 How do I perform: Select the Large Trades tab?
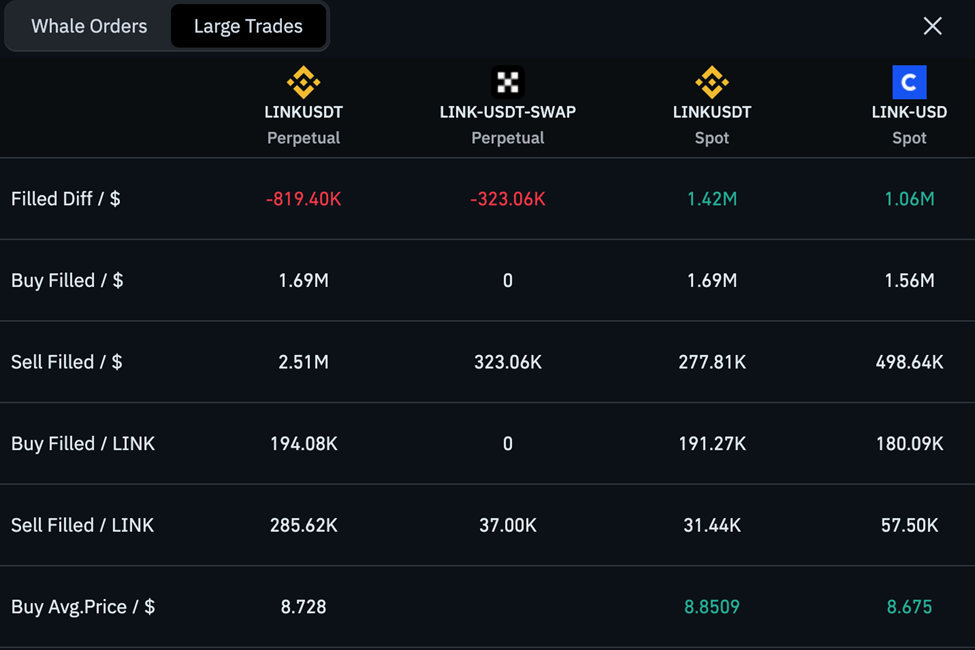248,27
